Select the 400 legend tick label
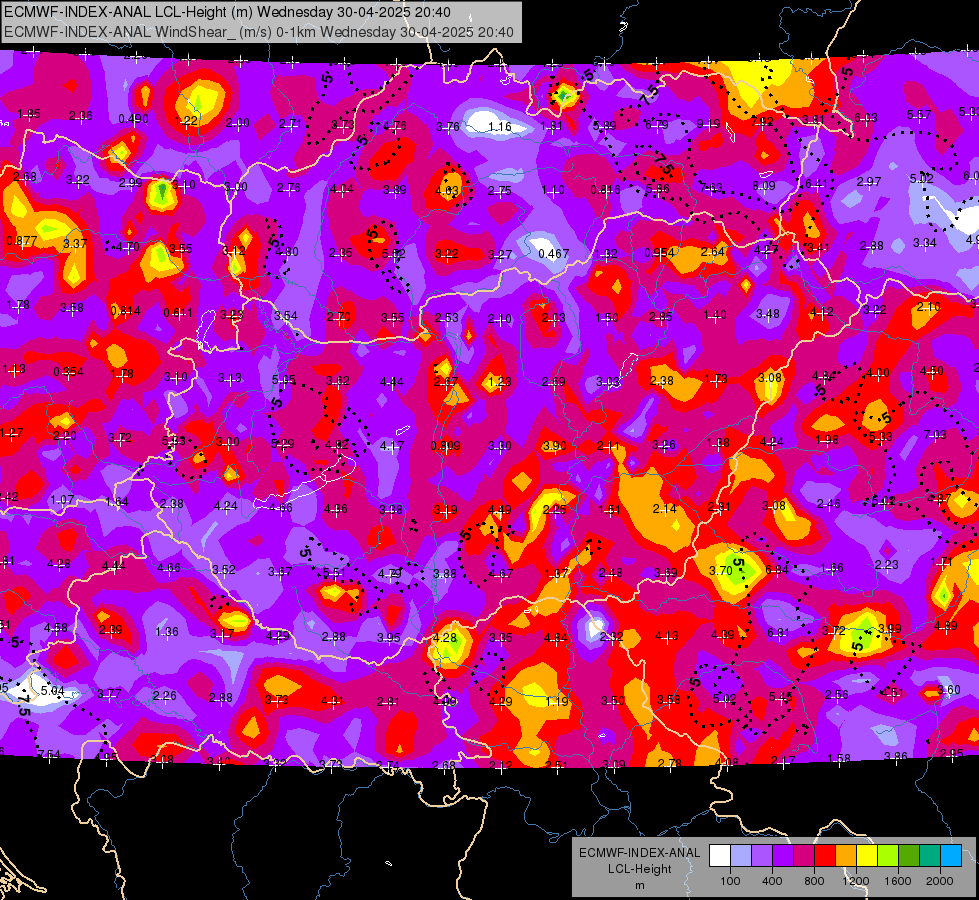 point(772,881)
